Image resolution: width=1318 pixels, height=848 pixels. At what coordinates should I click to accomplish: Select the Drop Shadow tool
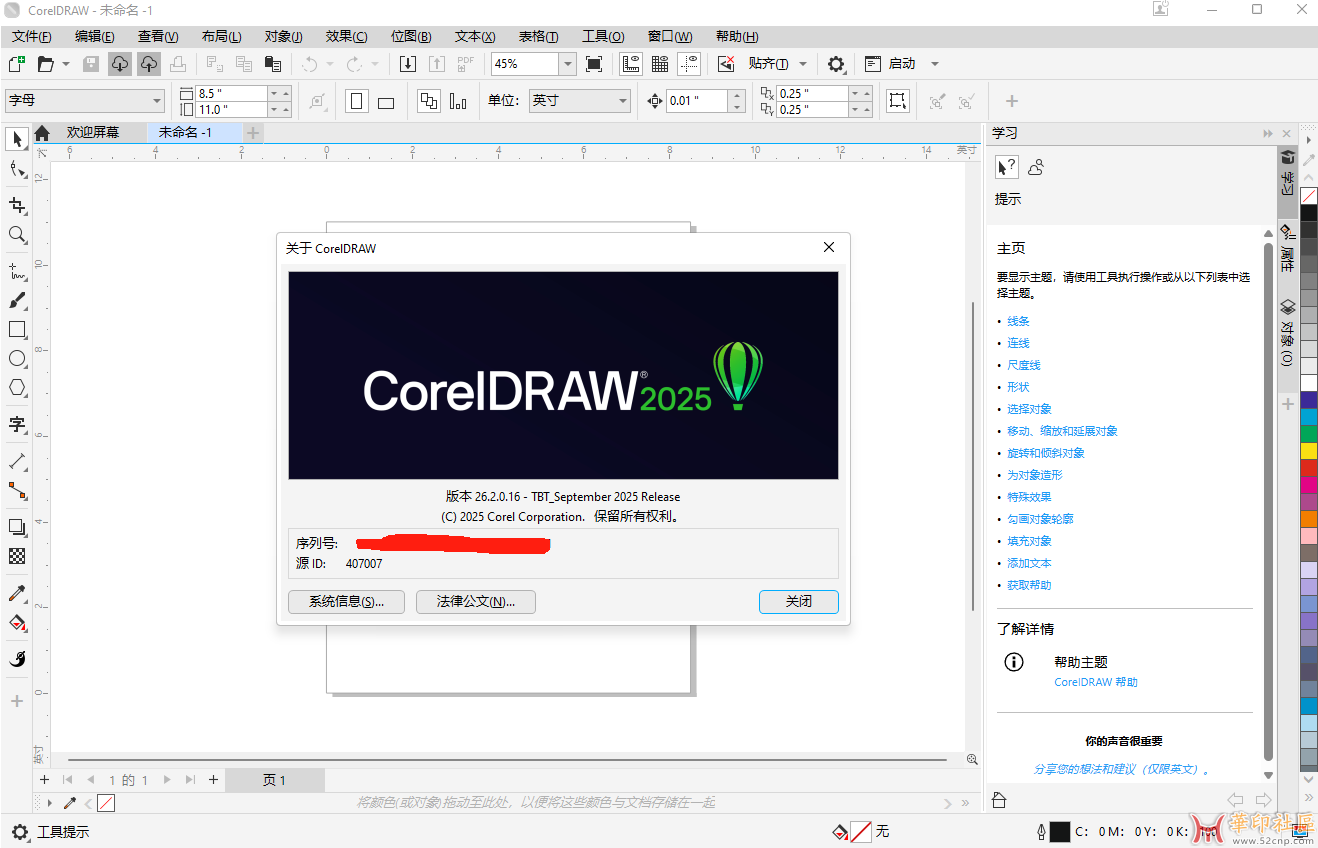pos(17,527)
